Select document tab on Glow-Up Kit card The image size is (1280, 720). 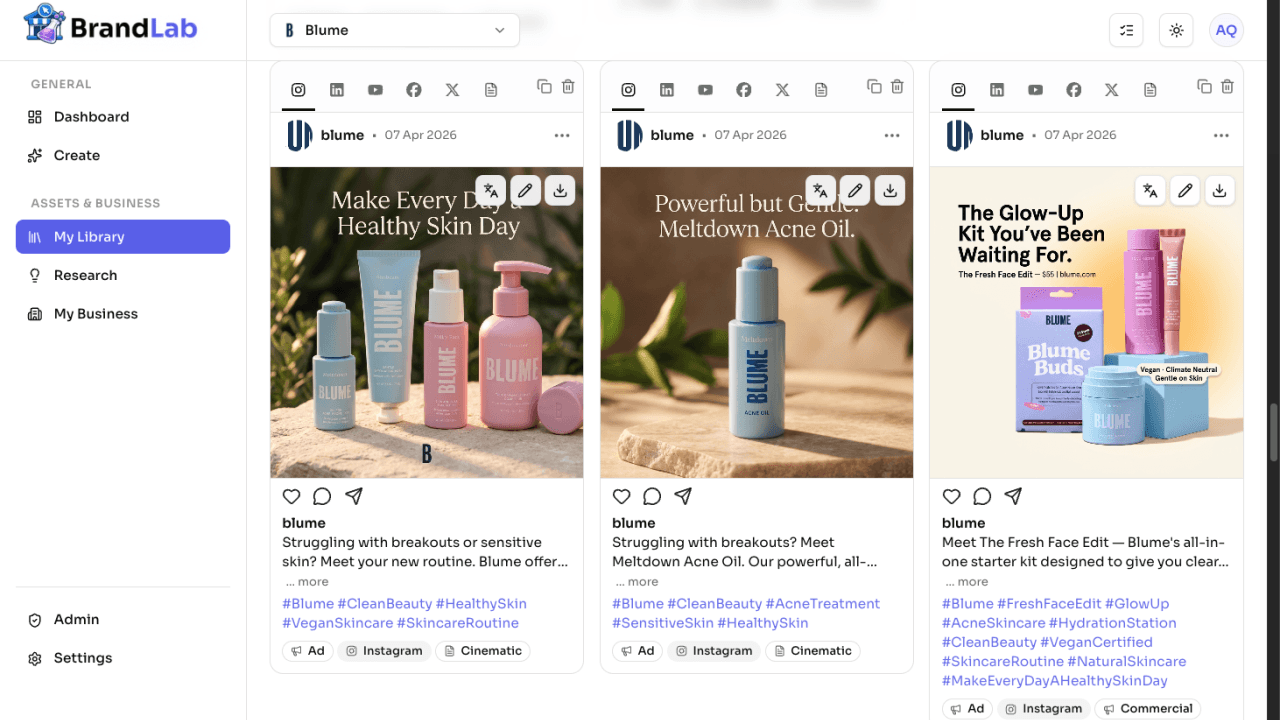point(1151,90)
